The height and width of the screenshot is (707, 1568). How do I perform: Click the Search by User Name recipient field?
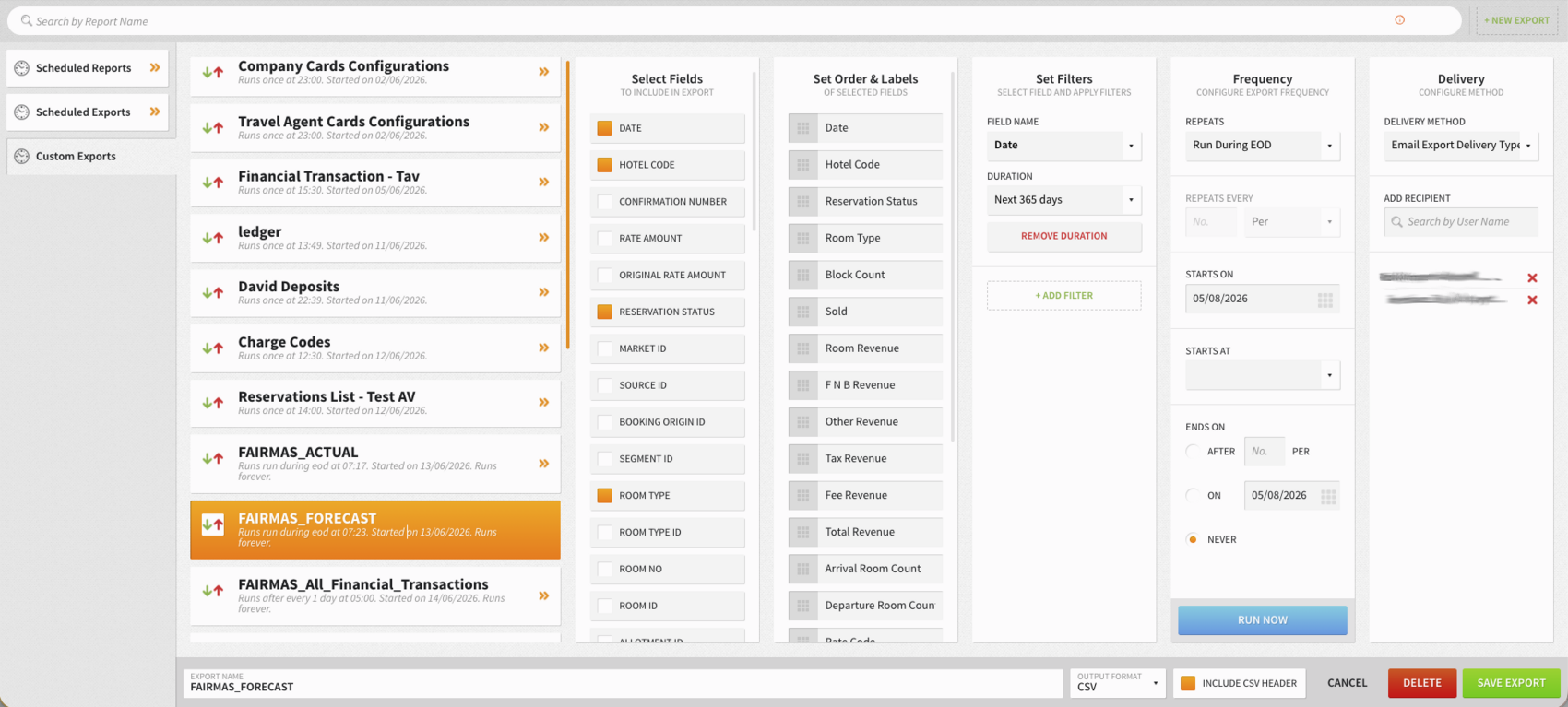tap(1461, 222)
